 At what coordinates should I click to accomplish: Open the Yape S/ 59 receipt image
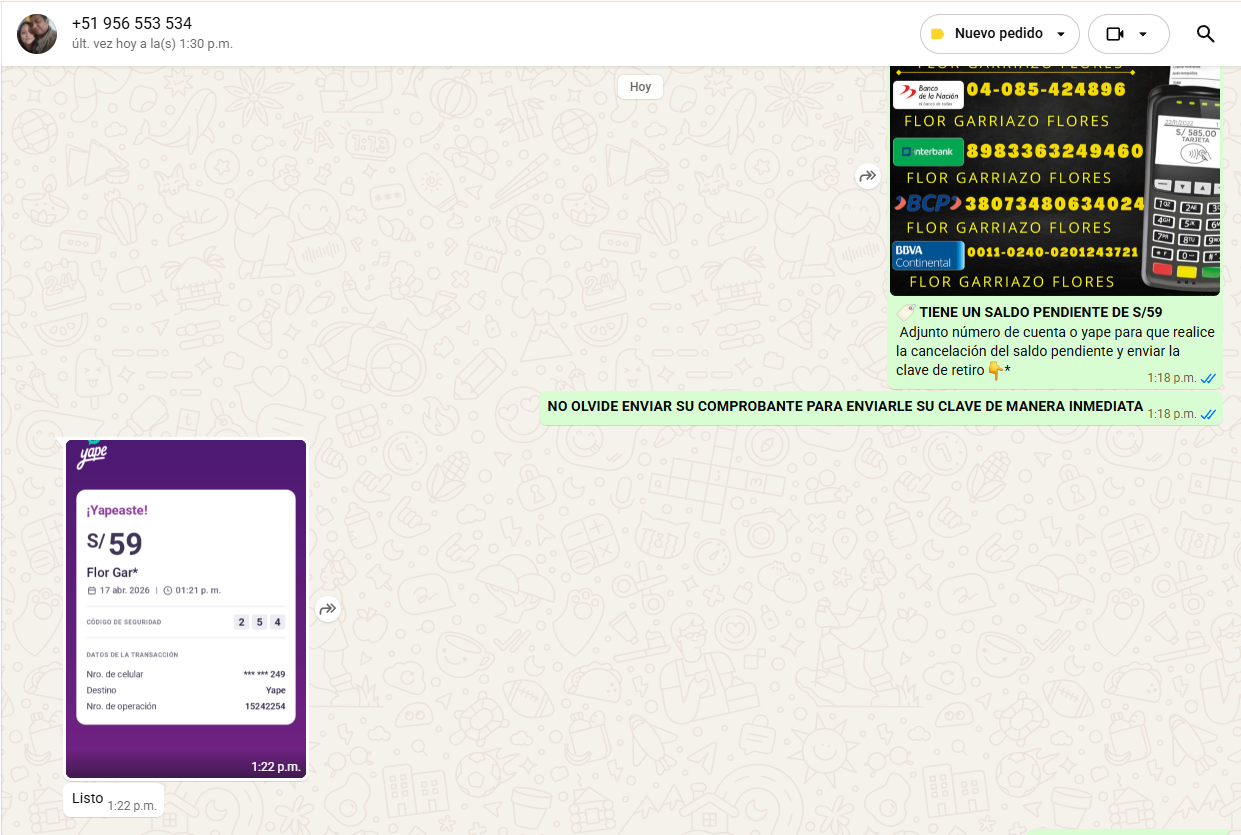click(x=186, y=608)
